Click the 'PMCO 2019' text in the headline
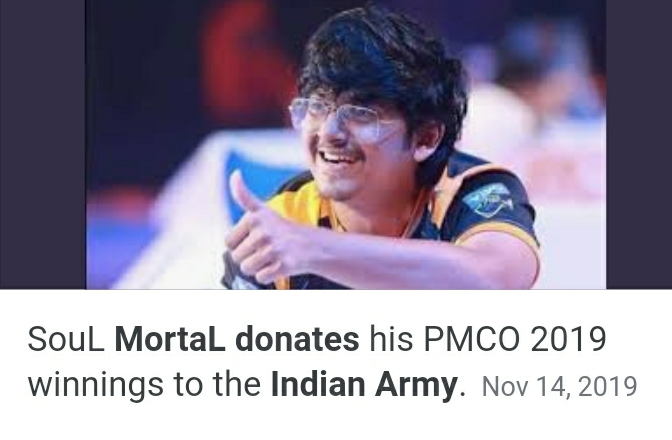This screenshot has height=440, width=672. pos(515,339)
